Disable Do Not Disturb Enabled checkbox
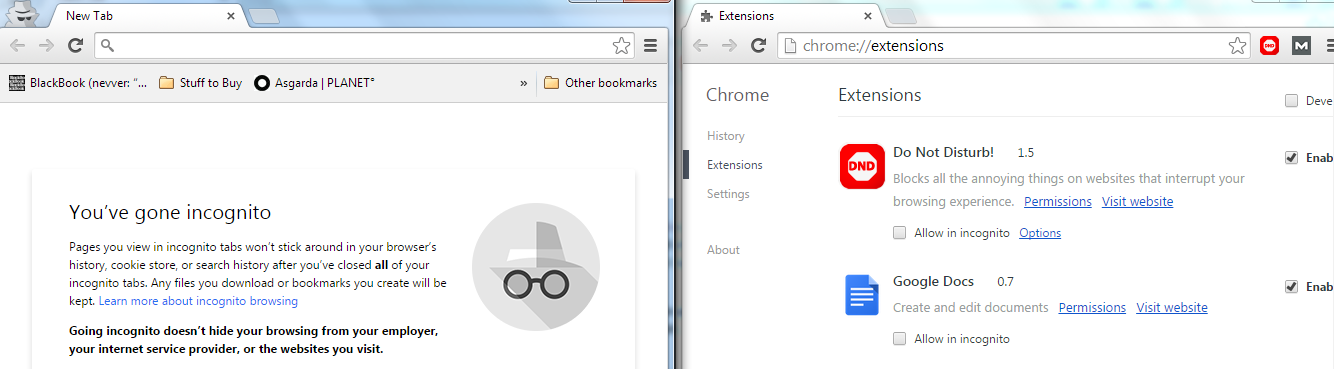The width and height of the screenshot is (1334, 369). [x=1292, y=158]
